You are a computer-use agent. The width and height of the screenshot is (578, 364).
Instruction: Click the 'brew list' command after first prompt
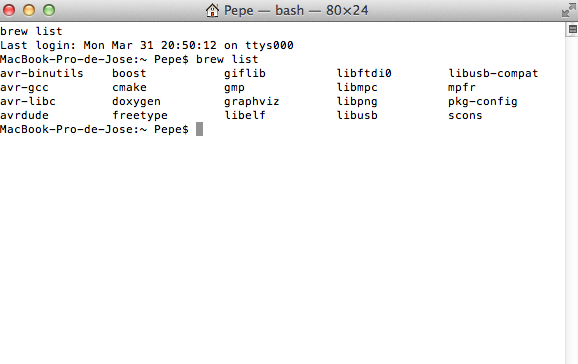tap(227, 59)
